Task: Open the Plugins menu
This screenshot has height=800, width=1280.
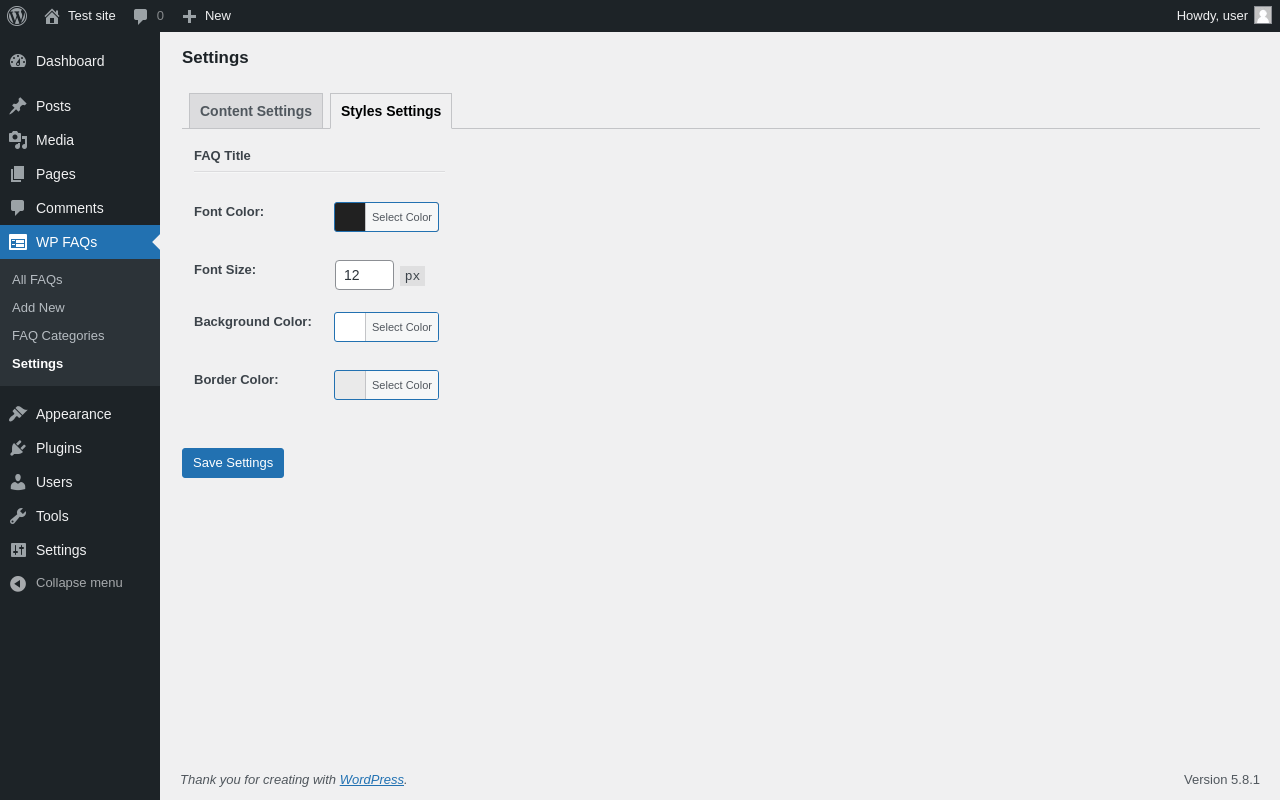Action: click(x=80, y=448)
